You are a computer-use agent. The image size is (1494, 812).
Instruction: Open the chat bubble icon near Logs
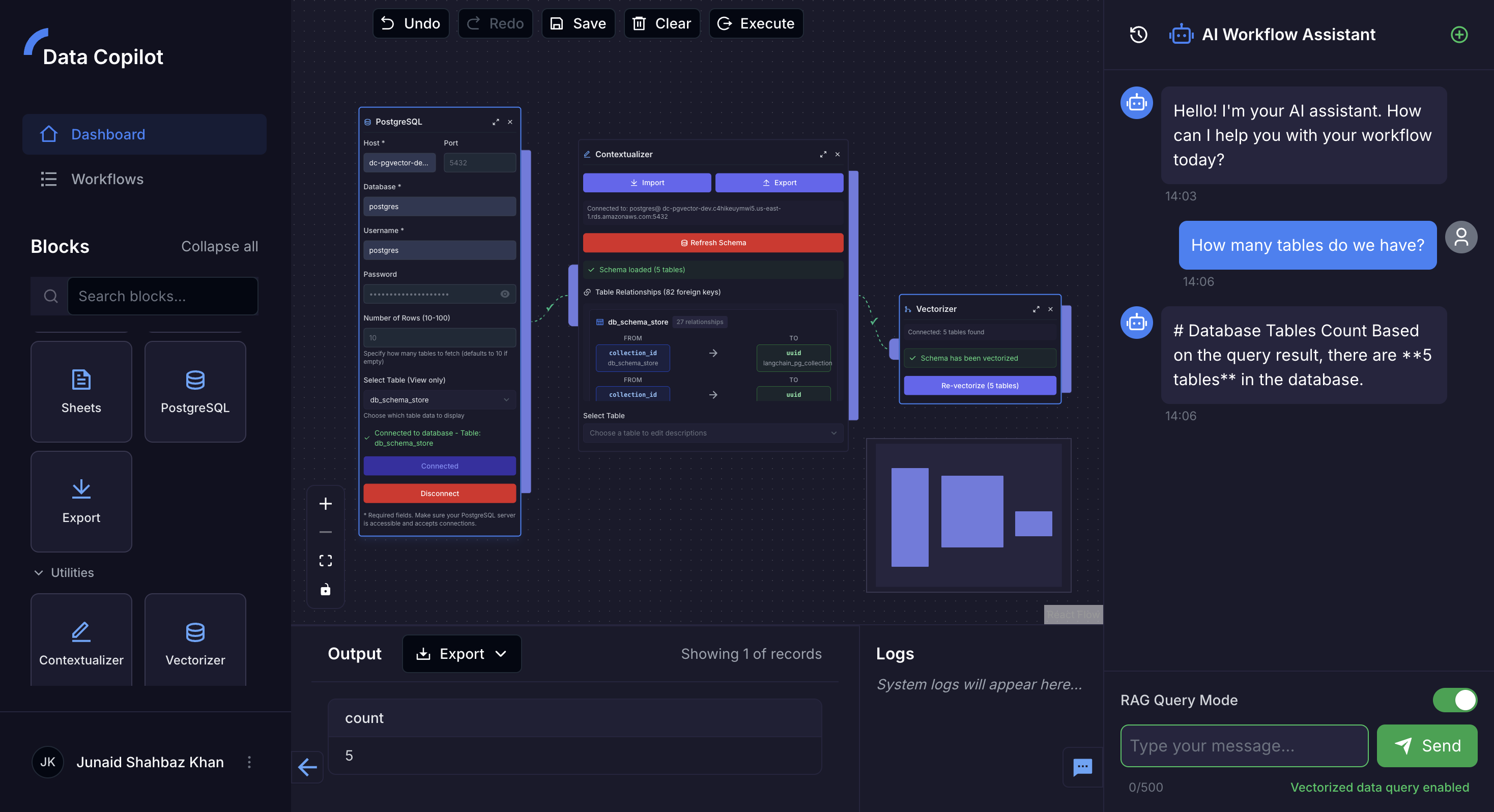pos(1082,767)
